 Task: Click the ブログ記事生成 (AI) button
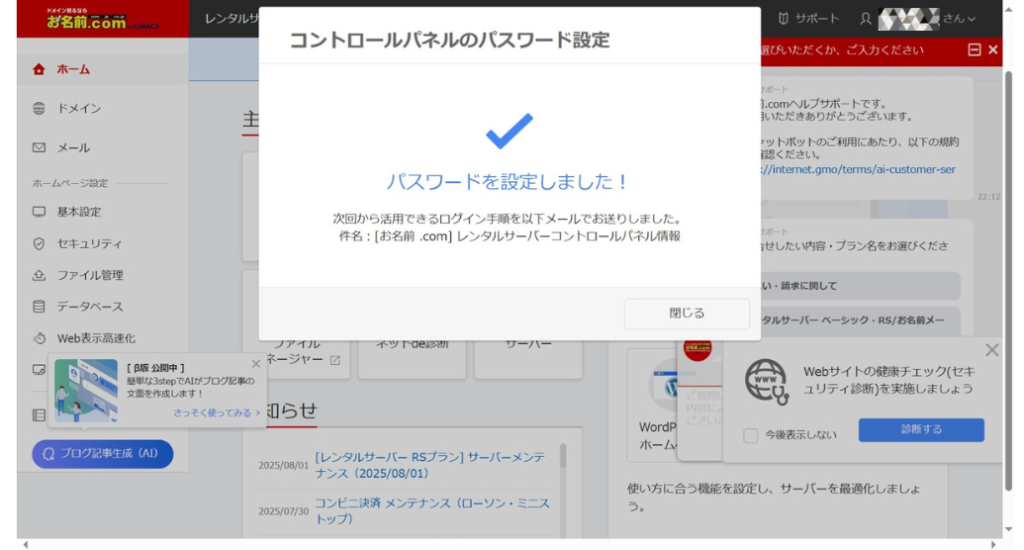102,453
